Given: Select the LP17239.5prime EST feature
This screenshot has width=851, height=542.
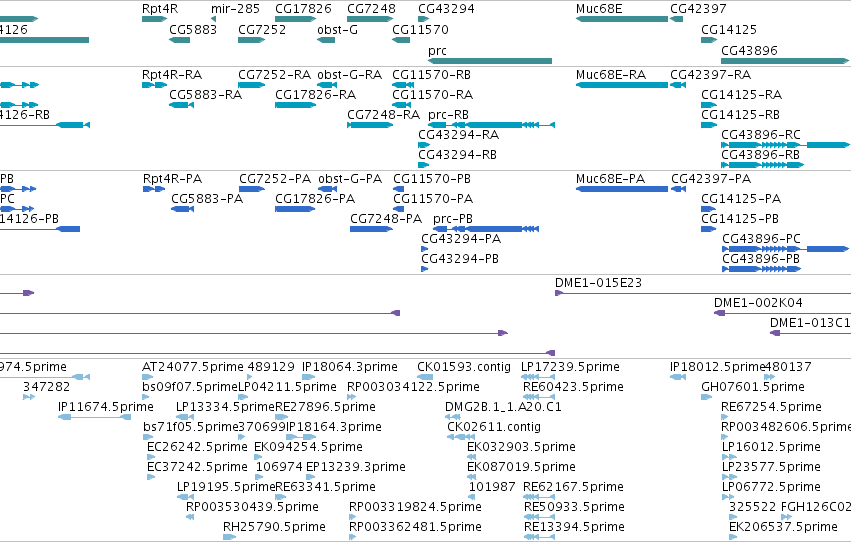Looking at the screenshot, I should (x=538, y=377).
